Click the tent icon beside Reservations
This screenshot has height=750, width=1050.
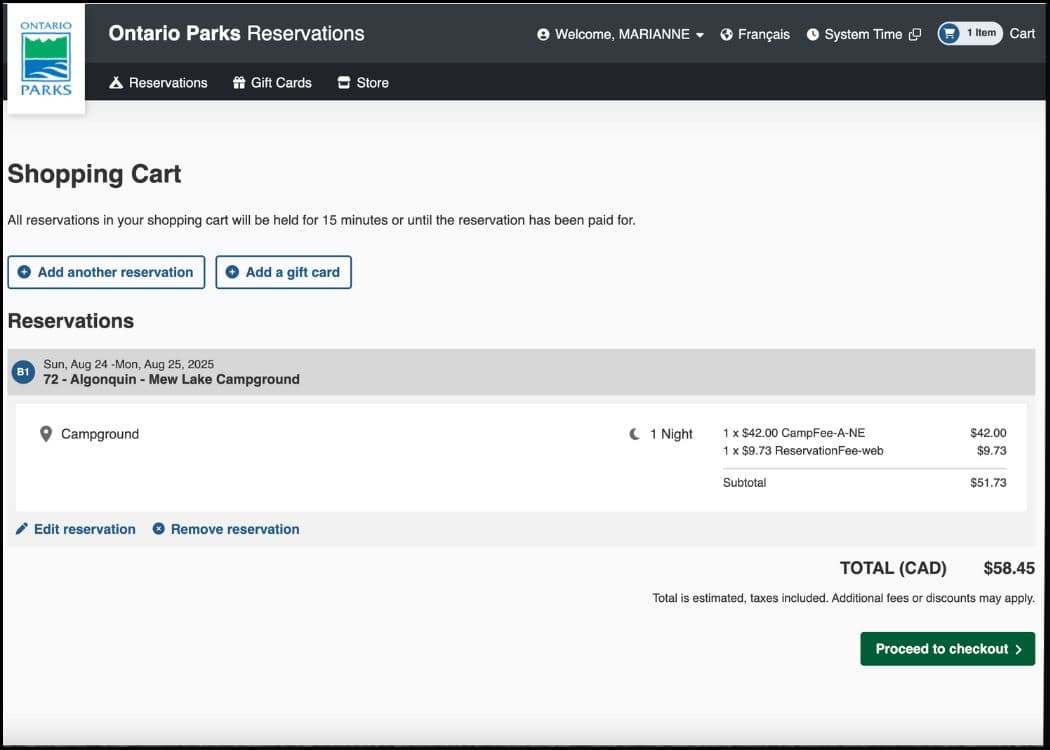(x=116, y=82)
